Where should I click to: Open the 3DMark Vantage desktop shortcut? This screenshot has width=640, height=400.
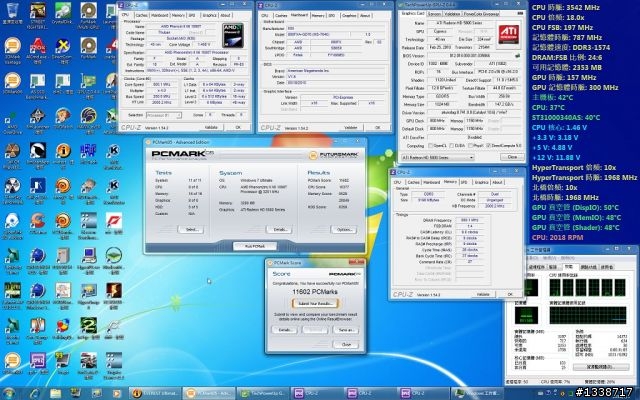pos(13,51)
